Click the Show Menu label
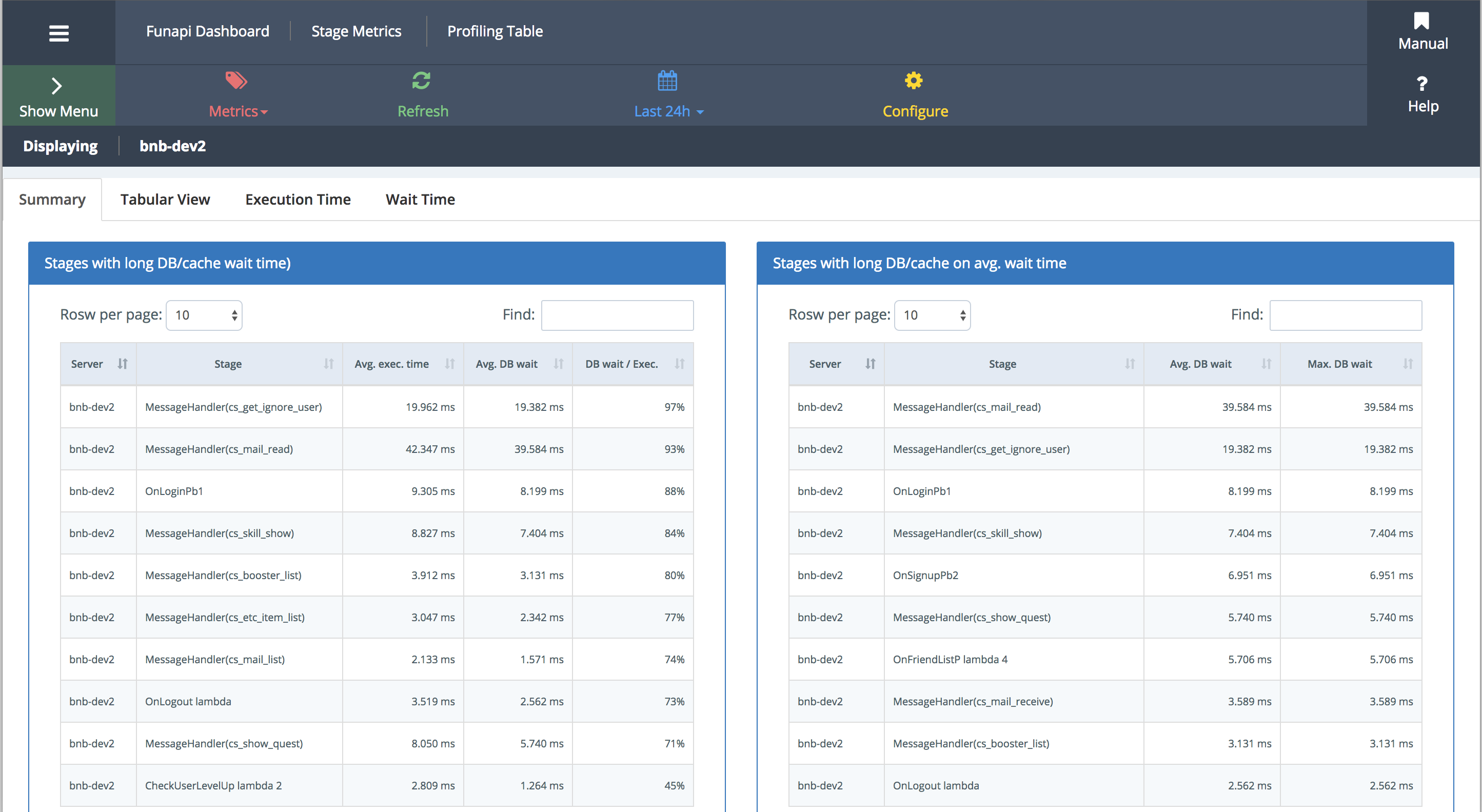The image size is (1482, 812). 58,111
